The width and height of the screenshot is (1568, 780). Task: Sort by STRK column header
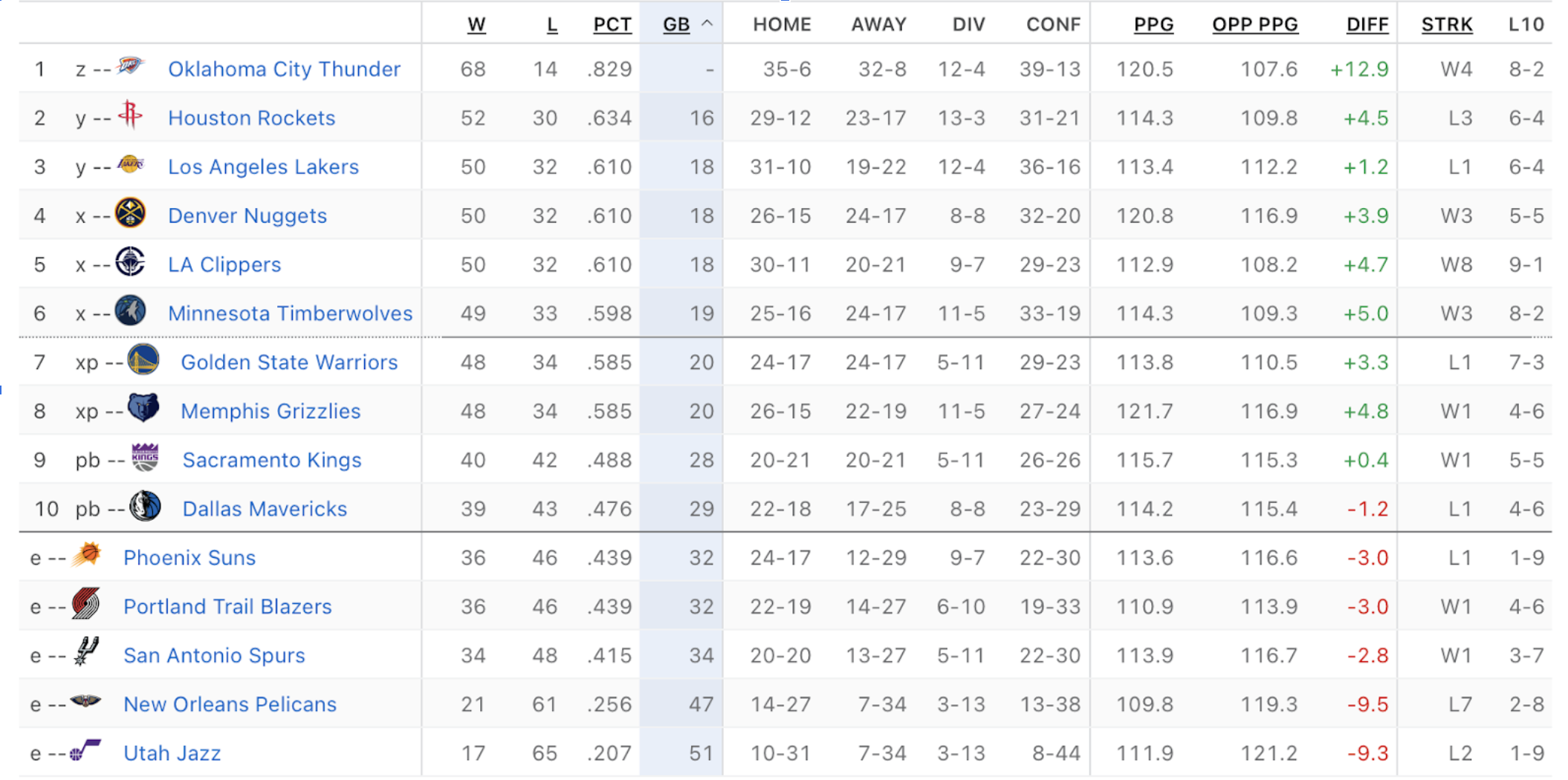coord(1446,25)
